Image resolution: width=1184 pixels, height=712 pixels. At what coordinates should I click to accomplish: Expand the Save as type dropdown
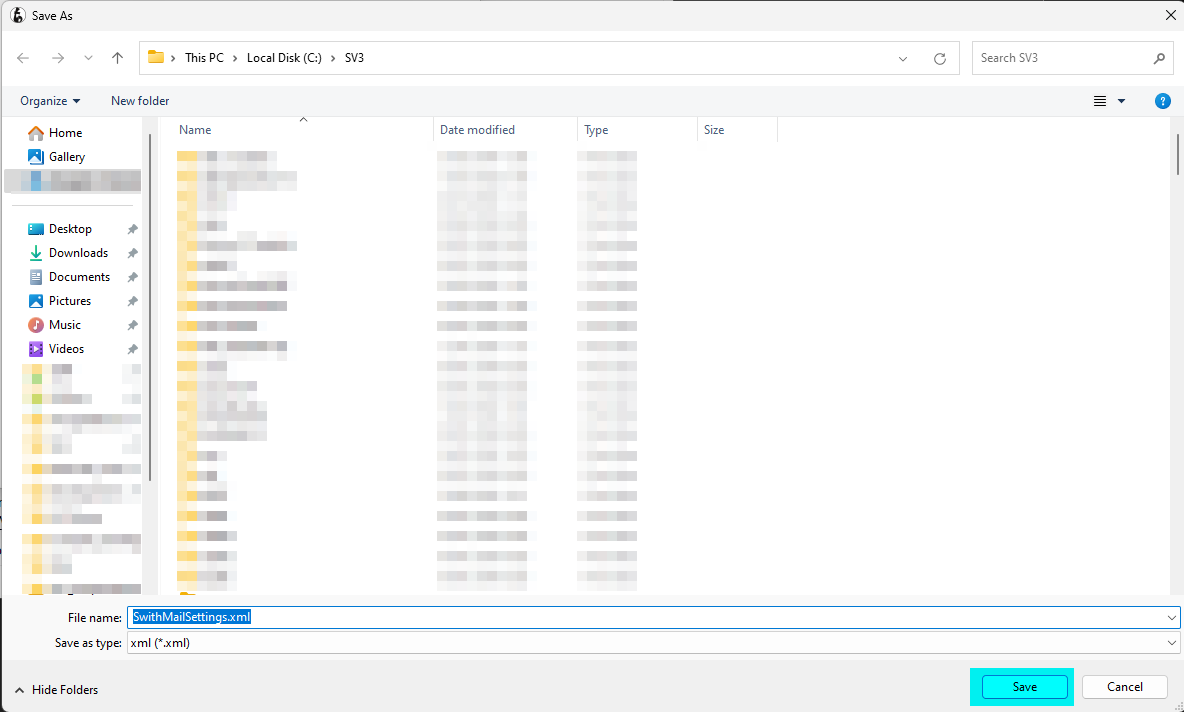[x=1172, y=643]
